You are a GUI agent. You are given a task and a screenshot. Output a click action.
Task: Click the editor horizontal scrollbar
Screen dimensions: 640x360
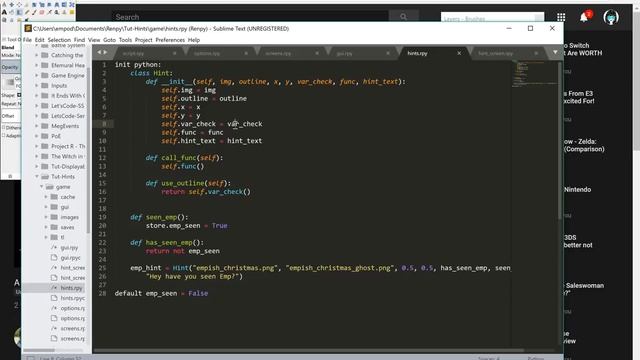309,350
